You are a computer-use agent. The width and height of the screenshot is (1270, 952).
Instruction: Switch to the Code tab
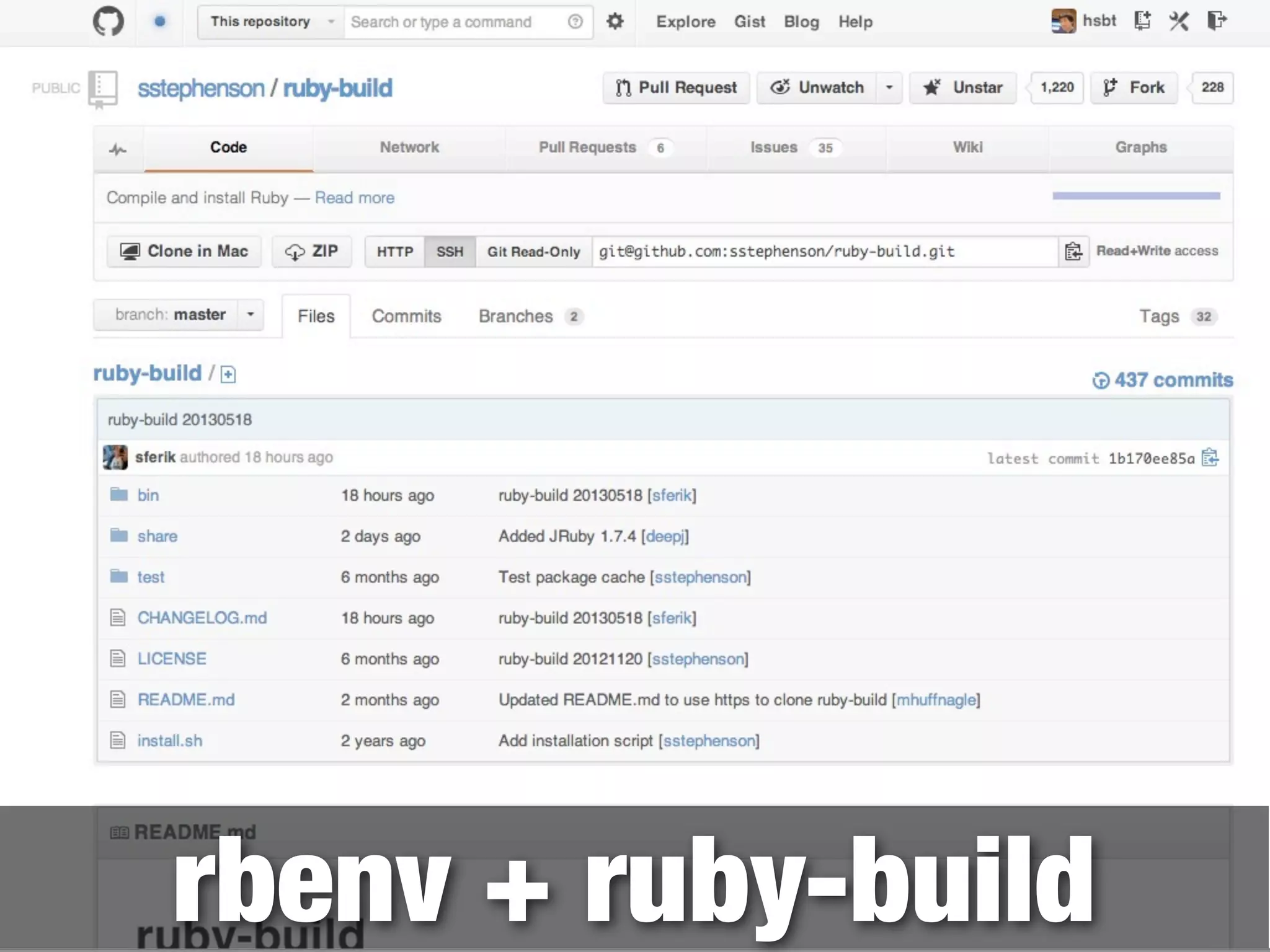[228, 148]
